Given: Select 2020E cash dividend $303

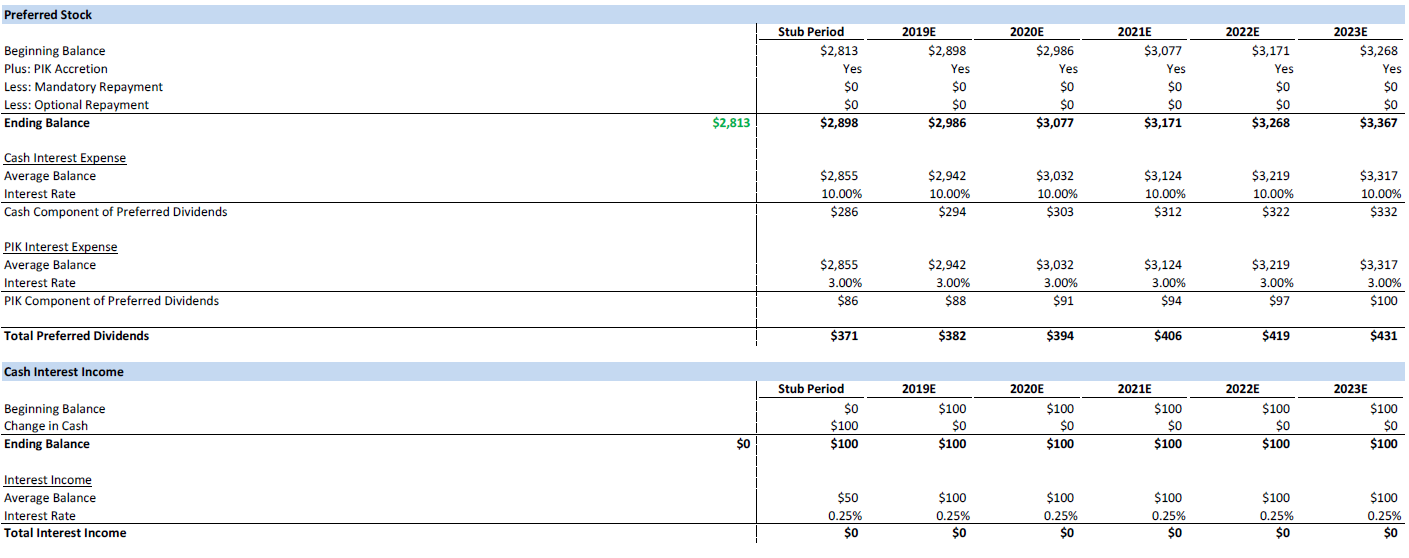Looking at the screenshot, I should (x=1061, y=212).
